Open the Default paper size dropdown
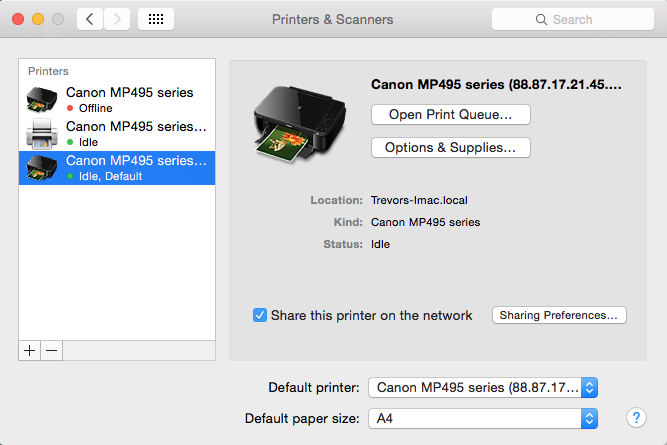The width and height of the screenshot is (667, 445). click(484, 418)
